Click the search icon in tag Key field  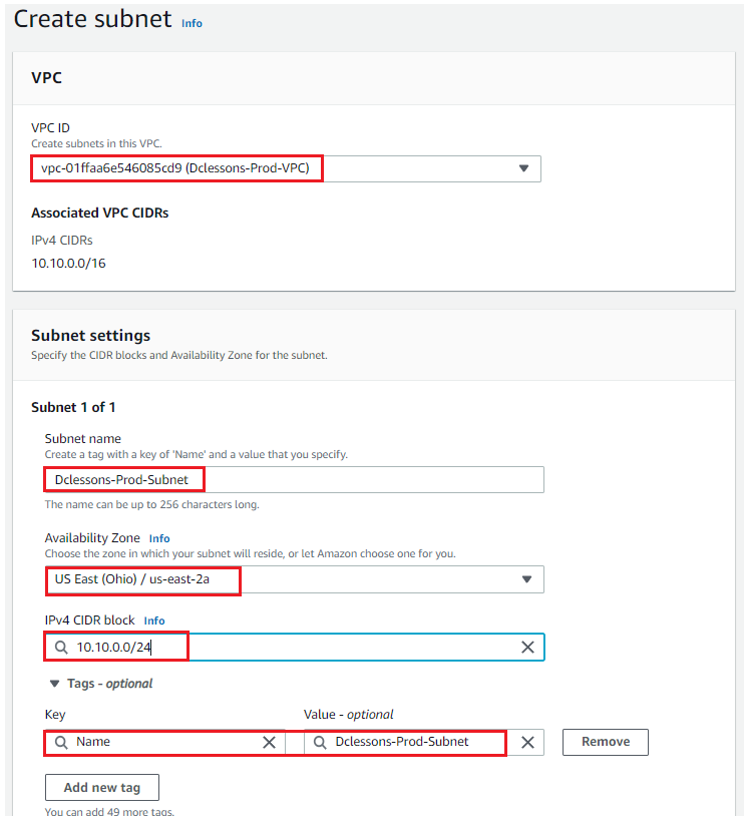pyautogui.click(x=61, y=742)
